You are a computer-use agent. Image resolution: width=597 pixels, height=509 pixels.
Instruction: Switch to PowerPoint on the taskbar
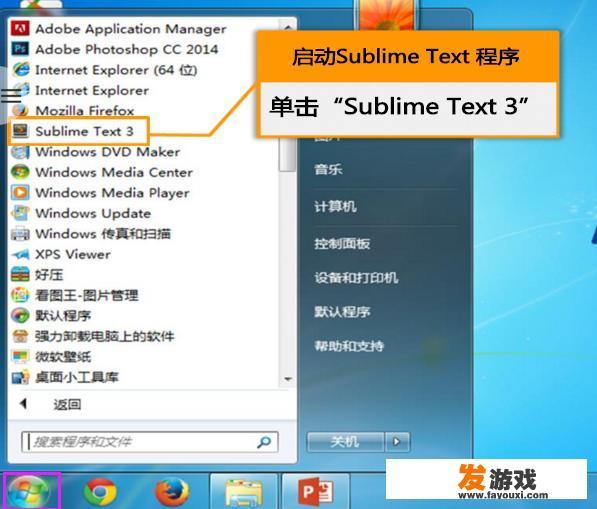pos(316,491)
